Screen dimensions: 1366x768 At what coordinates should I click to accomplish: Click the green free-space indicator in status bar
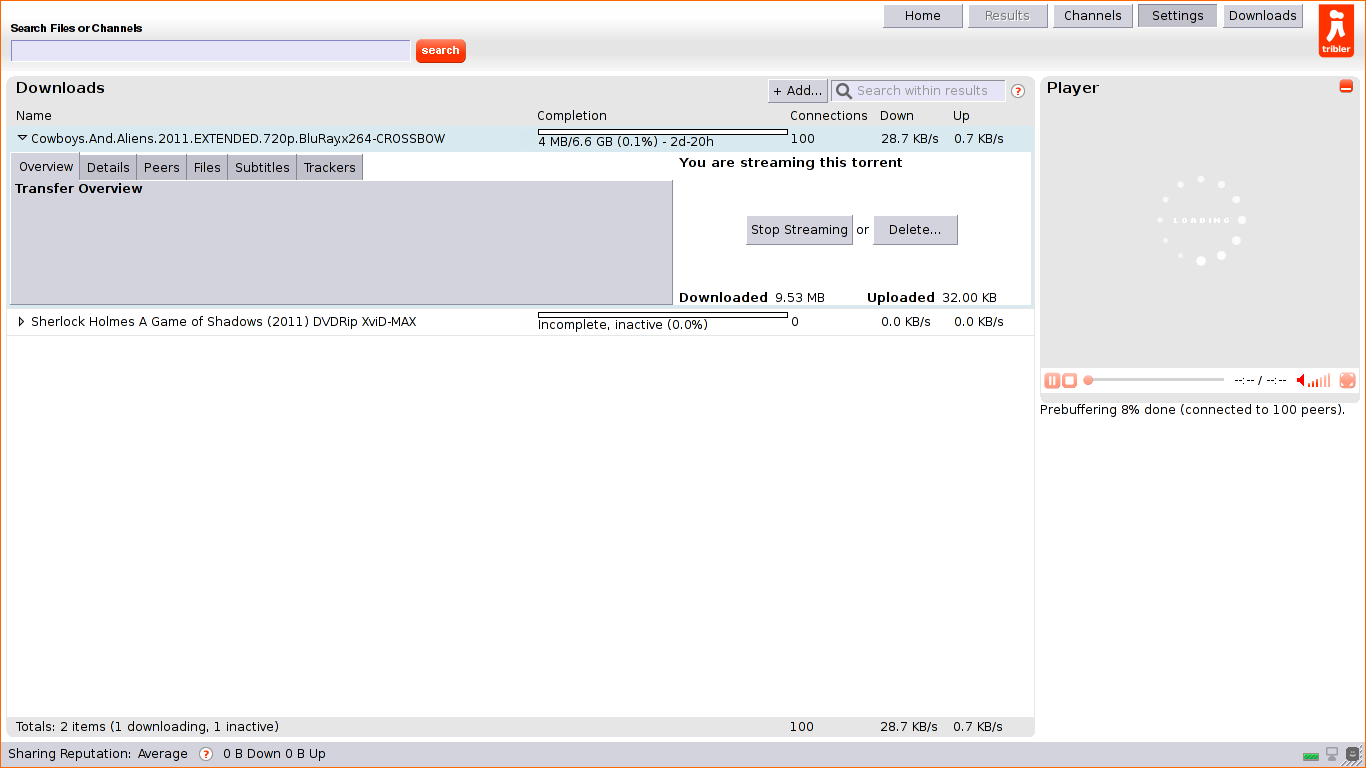[1310, 756]
